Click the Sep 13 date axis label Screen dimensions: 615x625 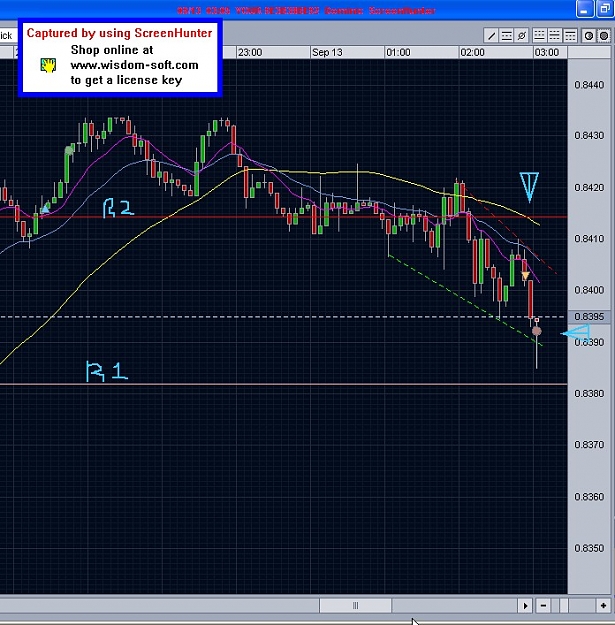click(327, 53)
